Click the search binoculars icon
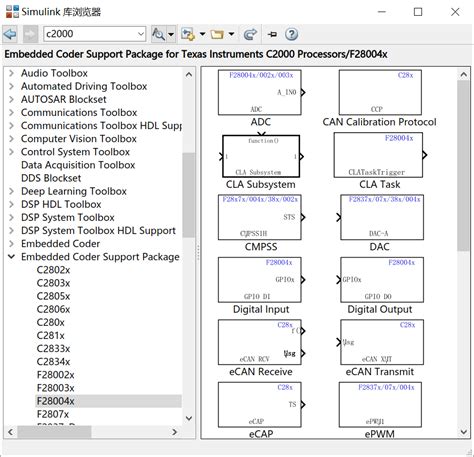Image resolution: width=474 pixels, height=457 pixels. [158, 34]
